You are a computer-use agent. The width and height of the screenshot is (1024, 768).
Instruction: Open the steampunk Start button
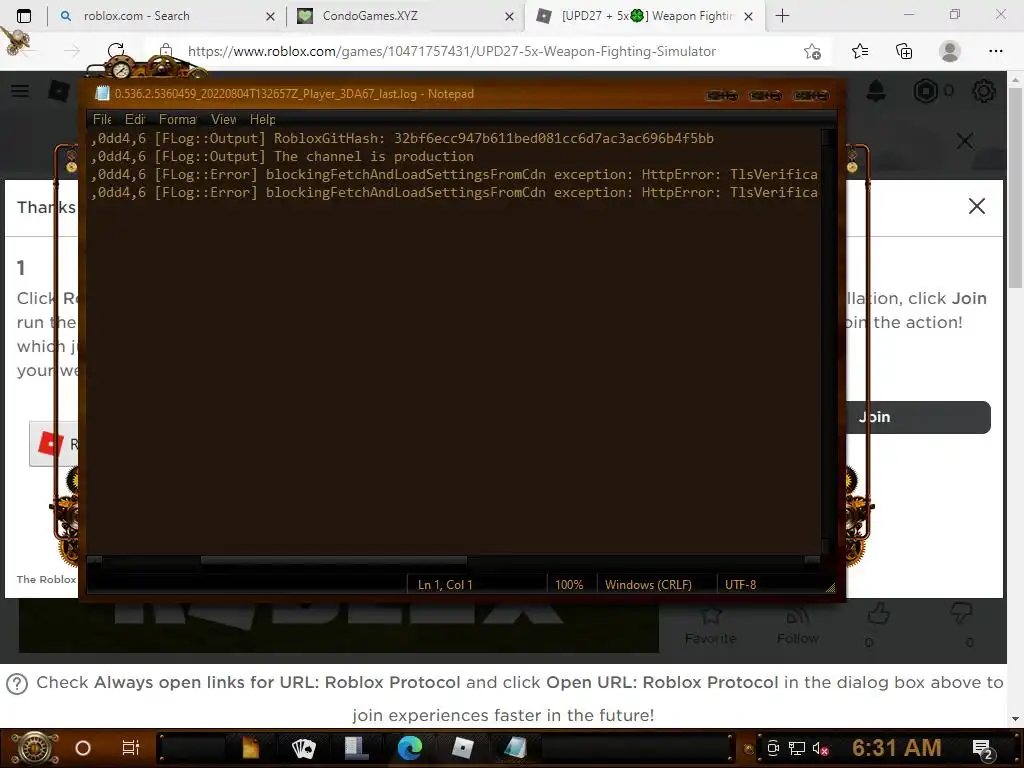[x=34, y=748]
